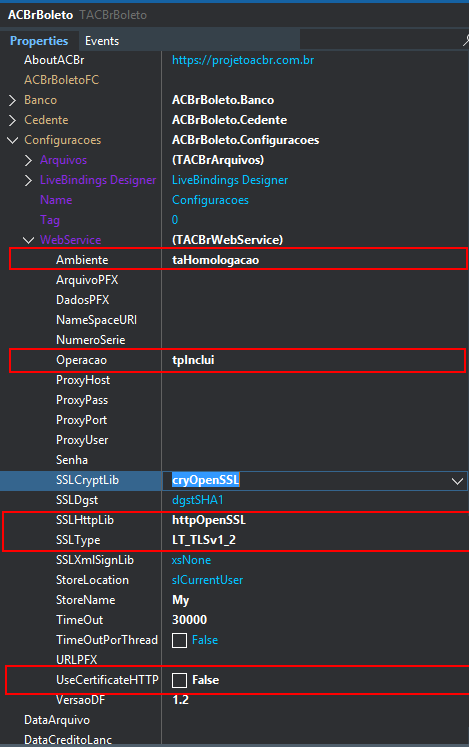The width and height of the screenshot is (469, 747).
Task: Click the StoreName value My
Action: (x=181, y=600)
